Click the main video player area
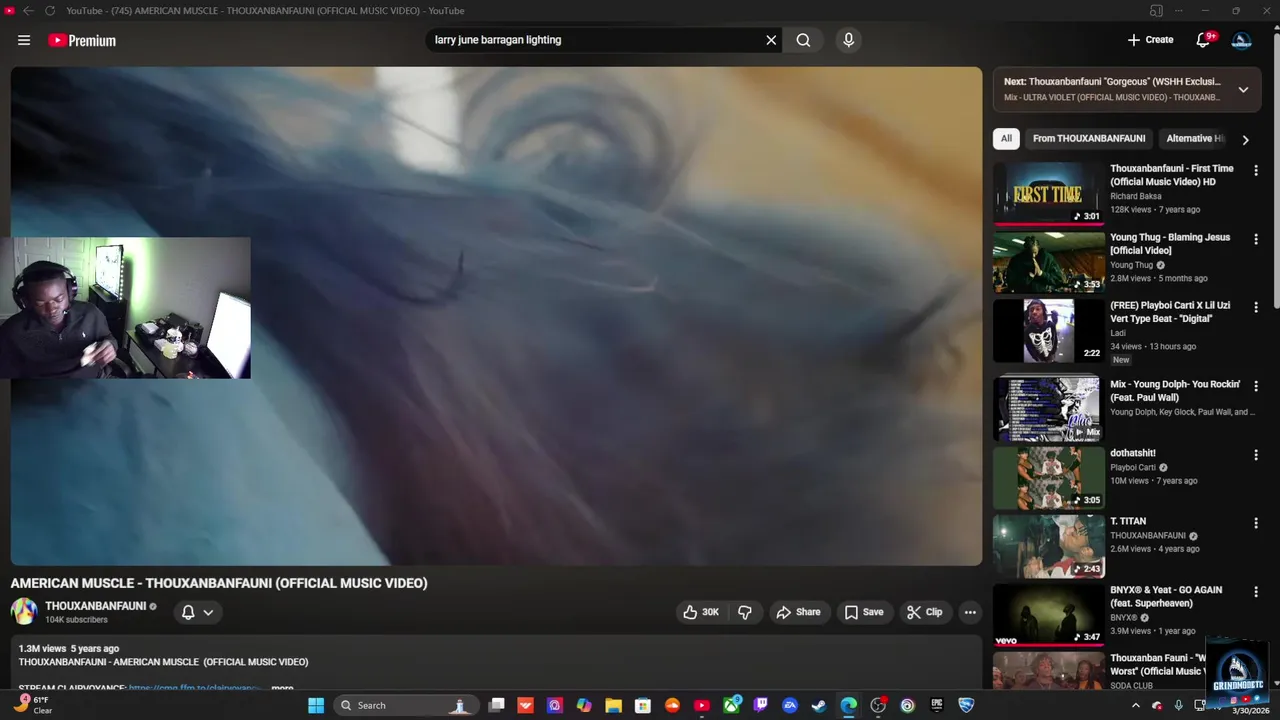This screenshot has width=1280, height=720. click(496, 316)
